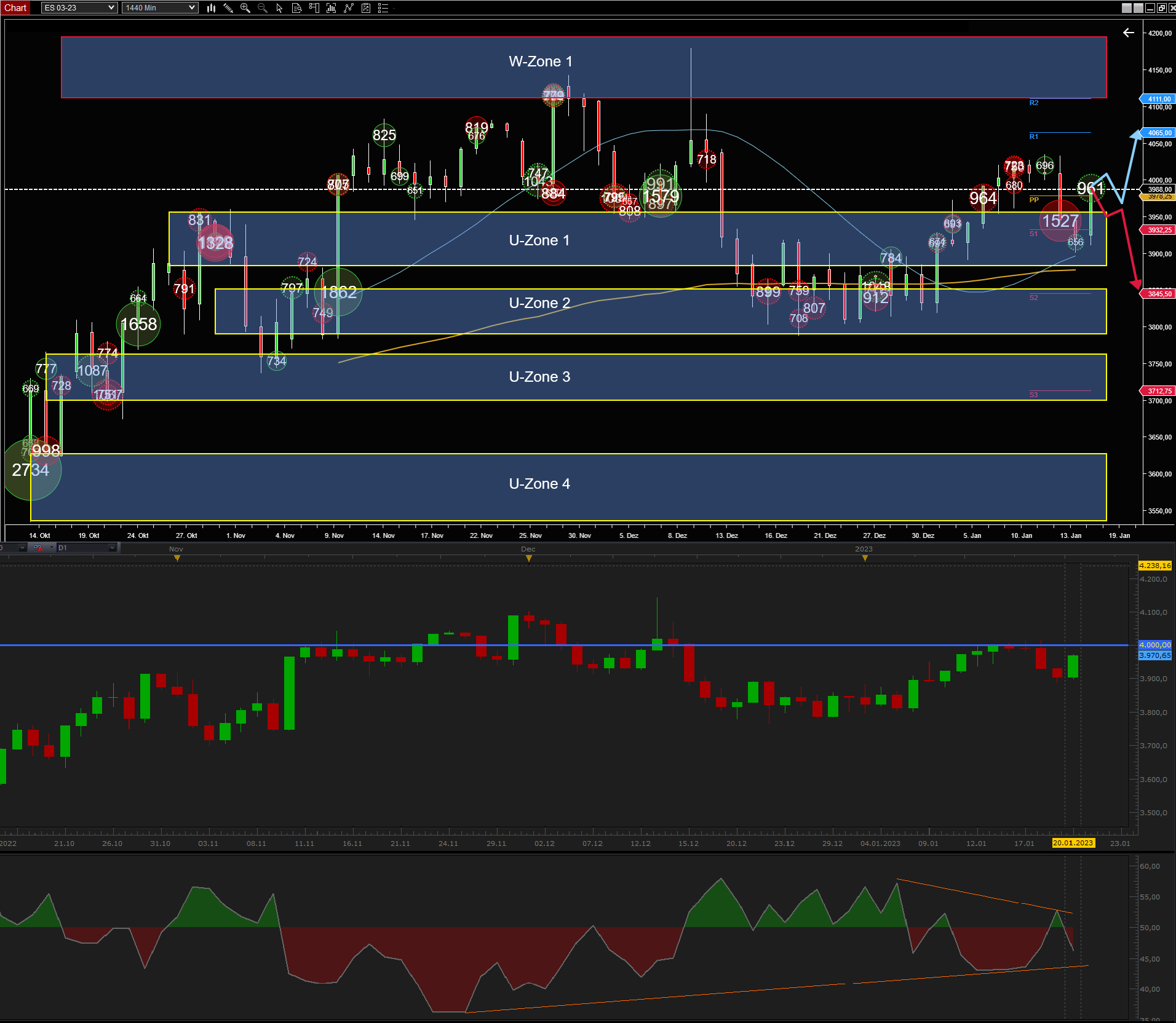Click the 4.238,16 yellow price label
This screenshot has height=1023, width=1176.
[1155, 566]
